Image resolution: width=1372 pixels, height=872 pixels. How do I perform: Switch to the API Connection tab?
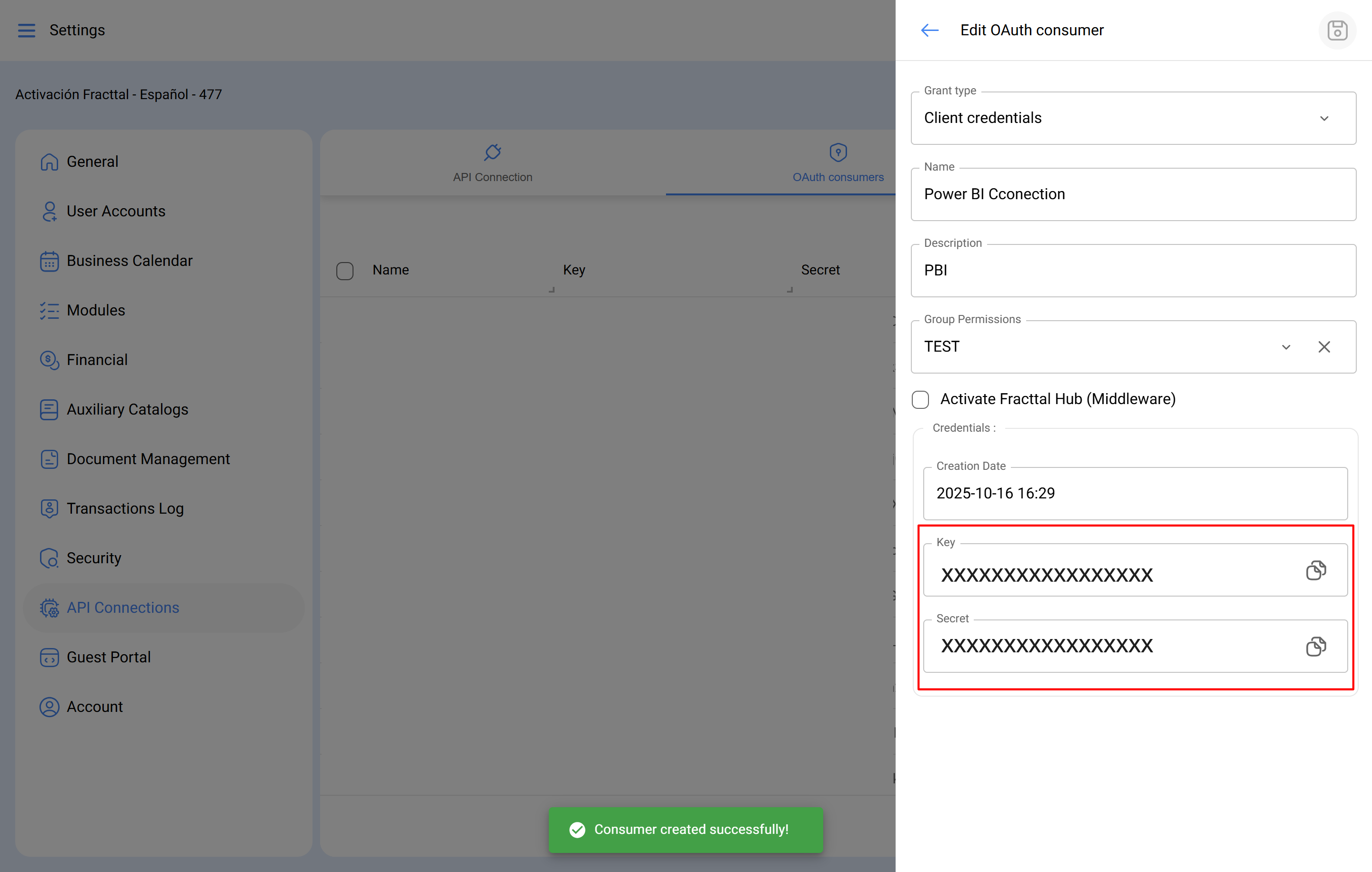492,163
